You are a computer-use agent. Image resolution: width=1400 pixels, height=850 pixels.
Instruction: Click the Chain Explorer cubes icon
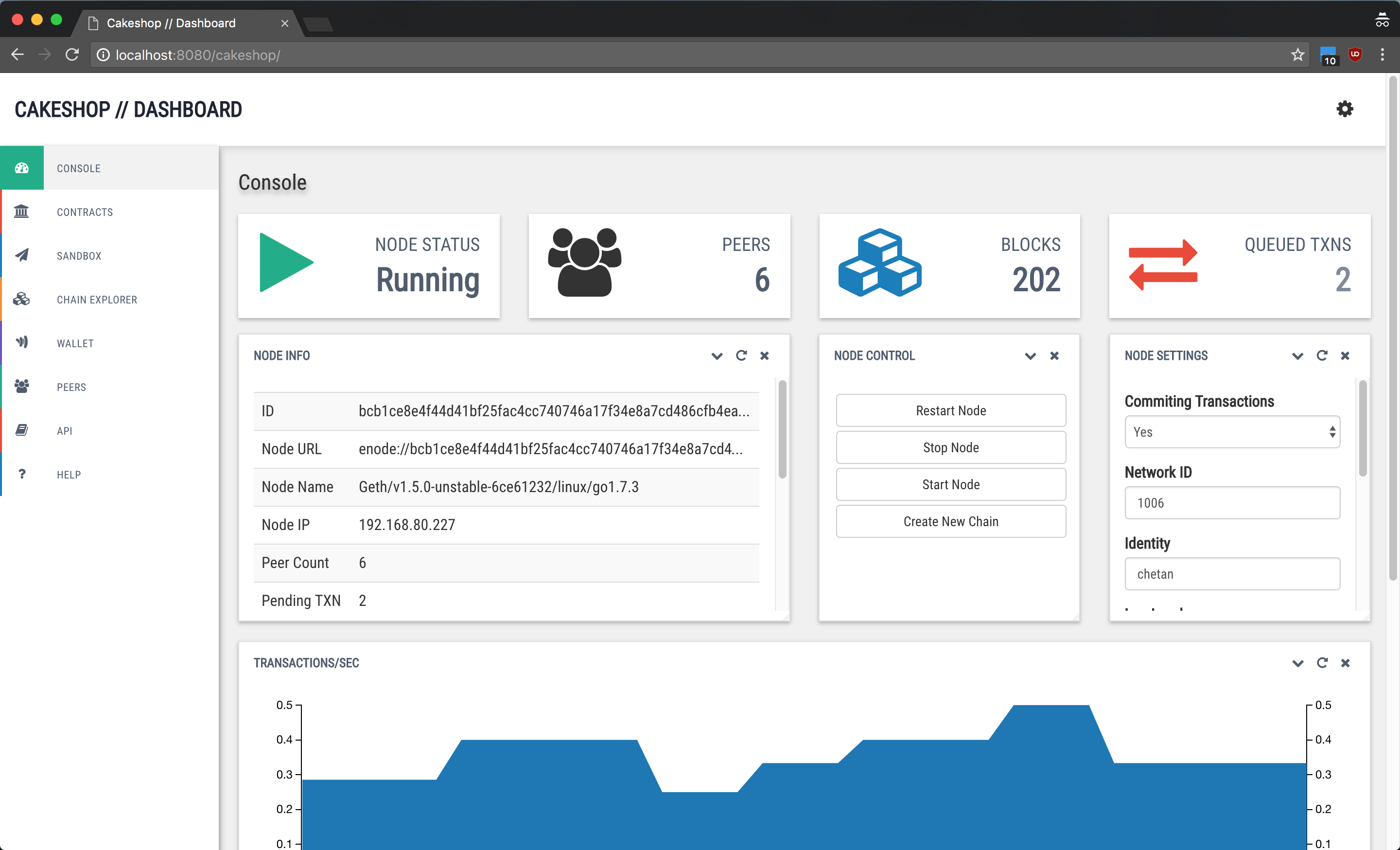21,299
